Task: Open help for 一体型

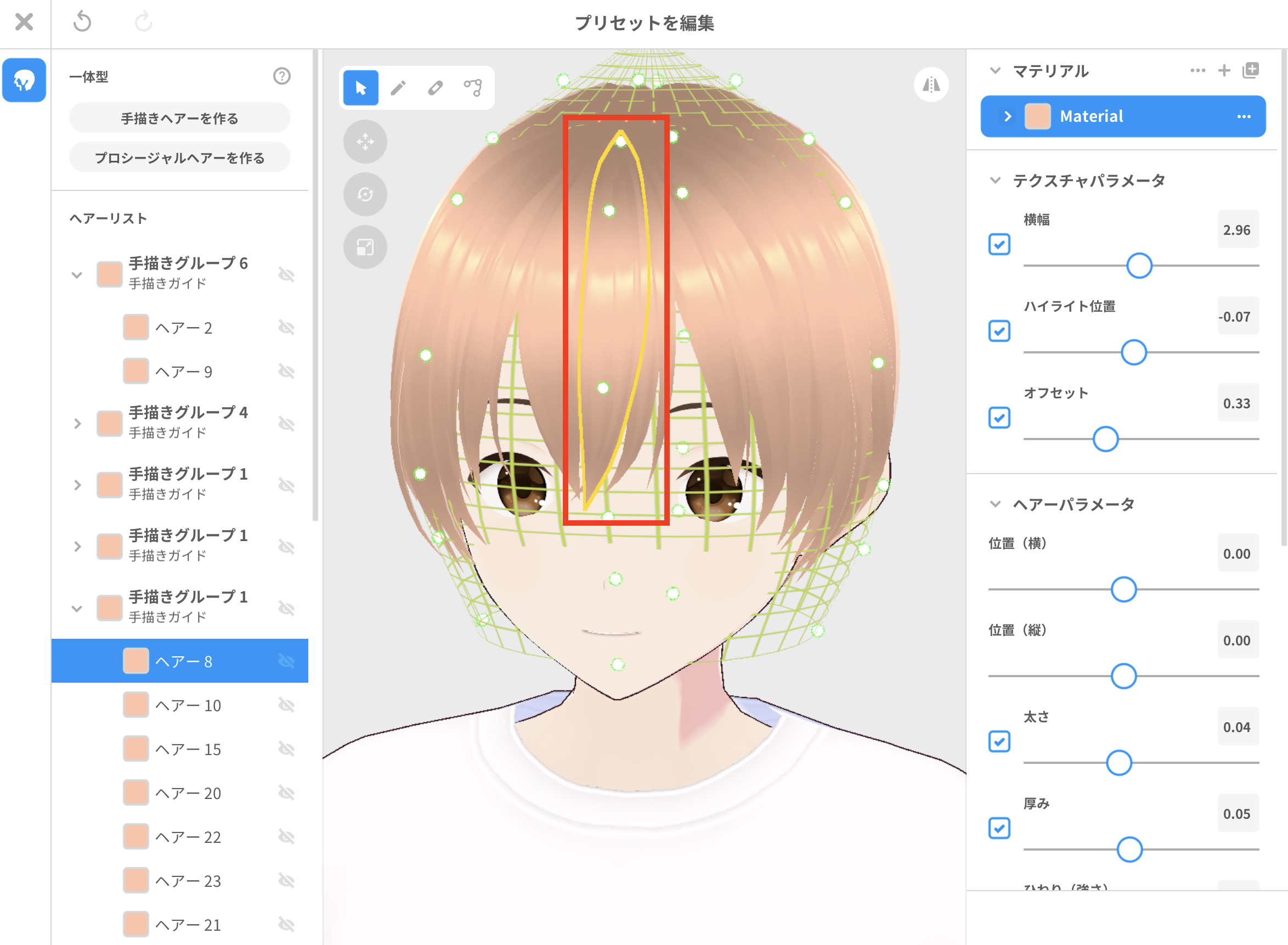Action: (x=282, y=76)
